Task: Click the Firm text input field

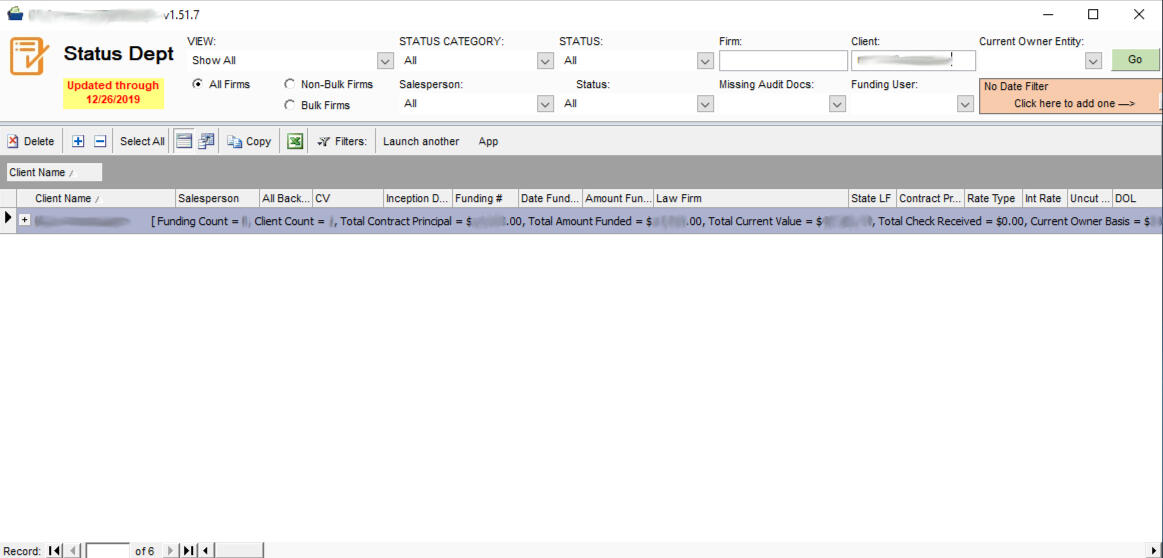Action: pyautogui.click(x=782, y=61)
